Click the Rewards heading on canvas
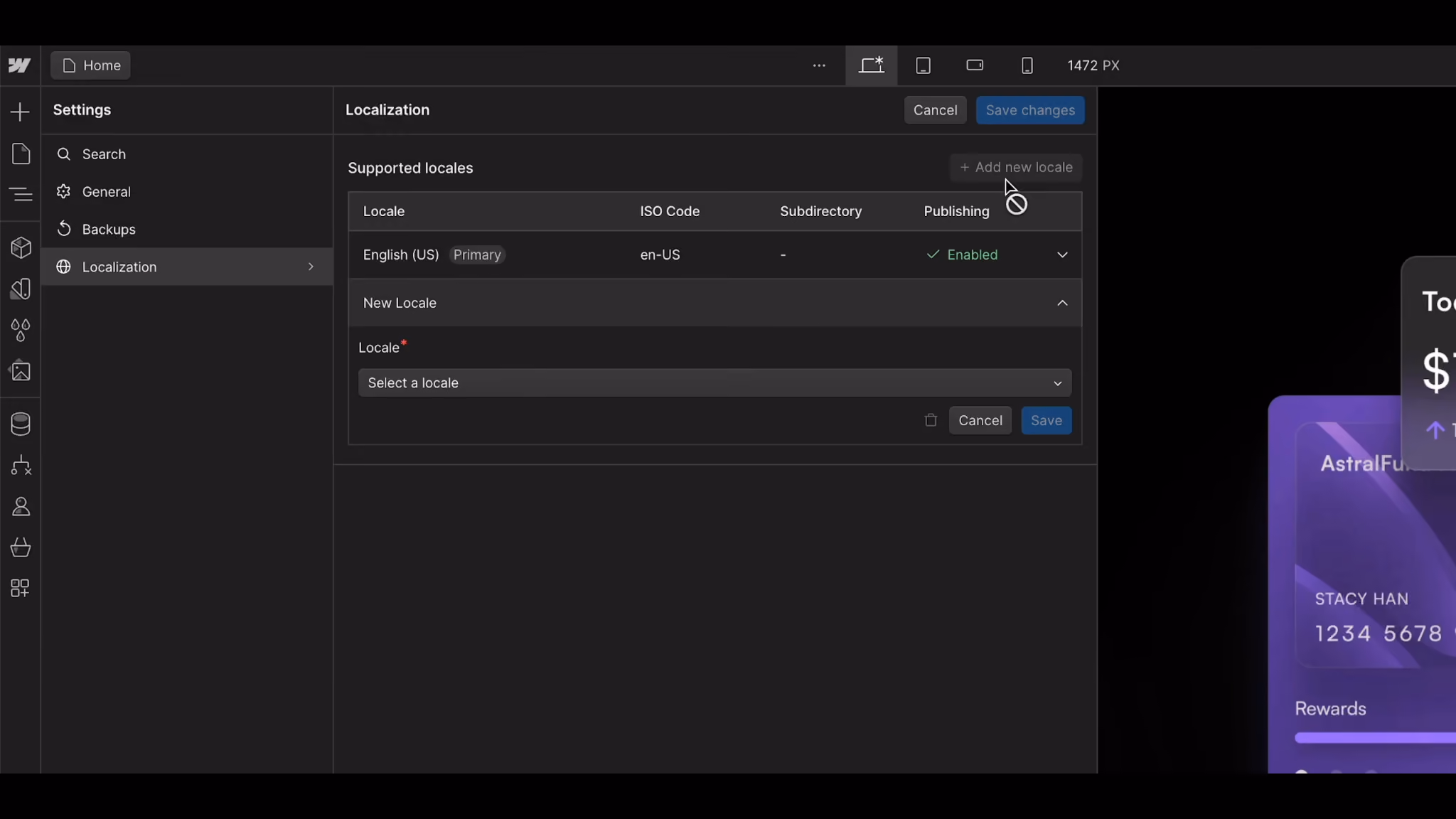The width and height of the screenshot is (1456, 819). point(1330,709)
